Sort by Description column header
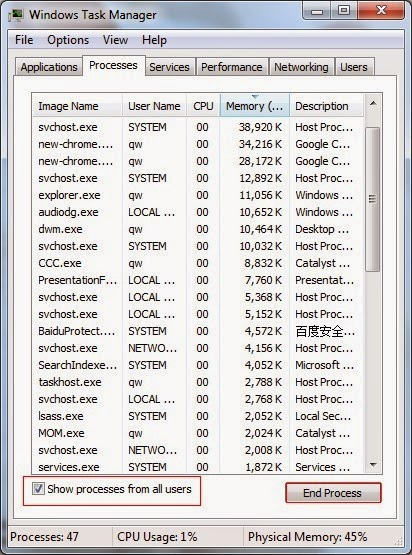Viewport: 412px width, 555px height. click(326, 106)
